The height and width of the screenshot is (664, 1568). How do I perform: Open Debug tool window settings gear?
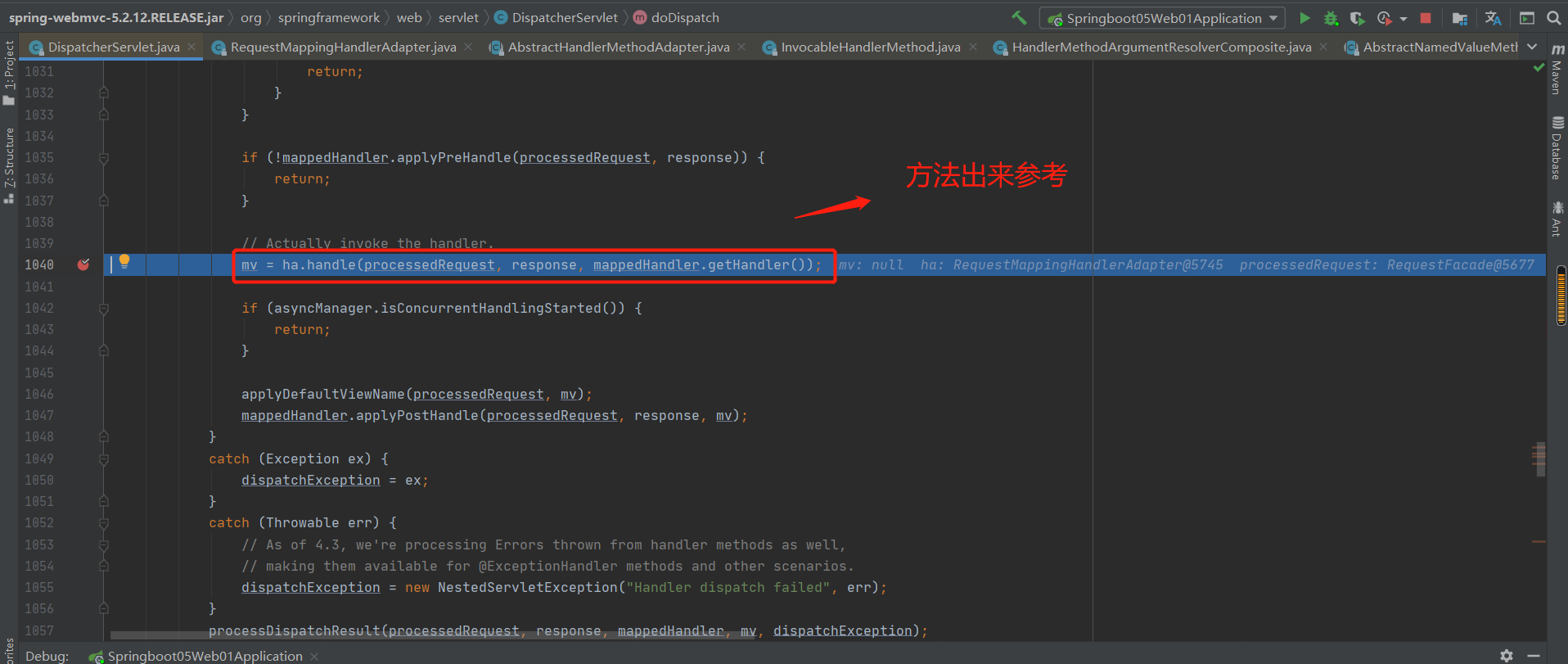point(1507,655)
